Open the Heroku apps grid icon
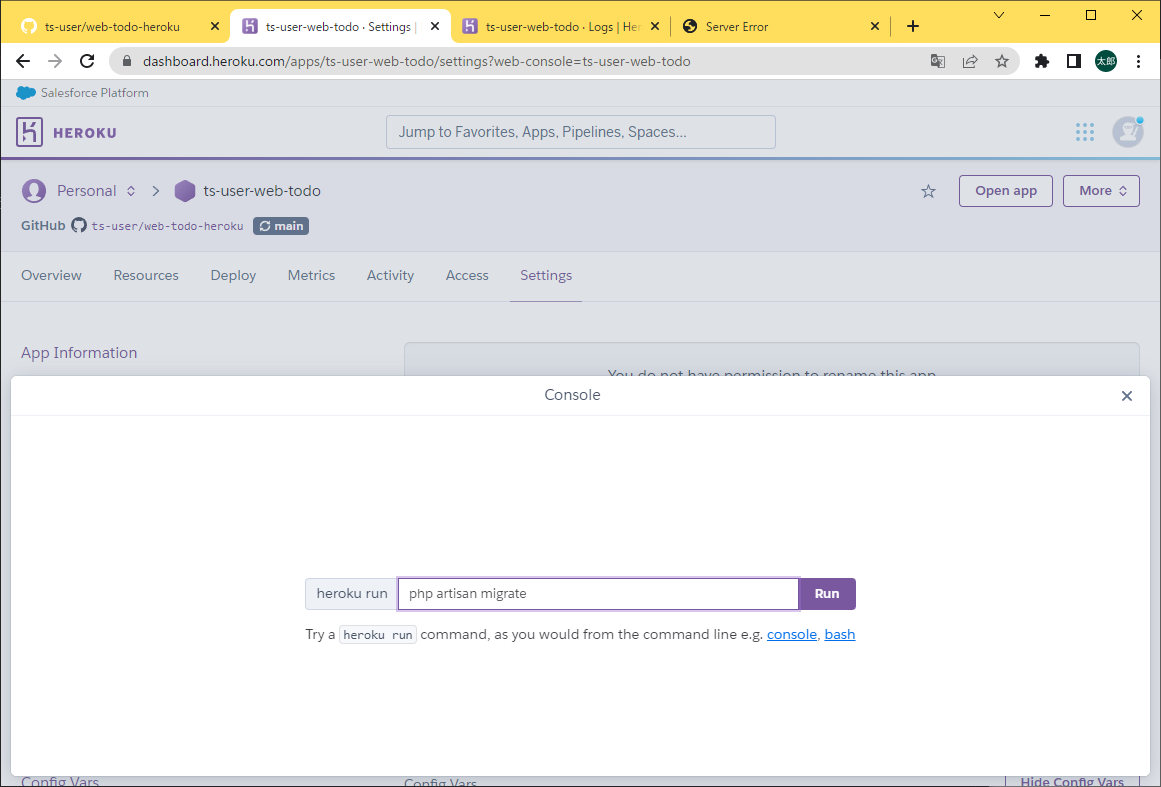This screenshot has width=1161, height=787. (1085, 133)
